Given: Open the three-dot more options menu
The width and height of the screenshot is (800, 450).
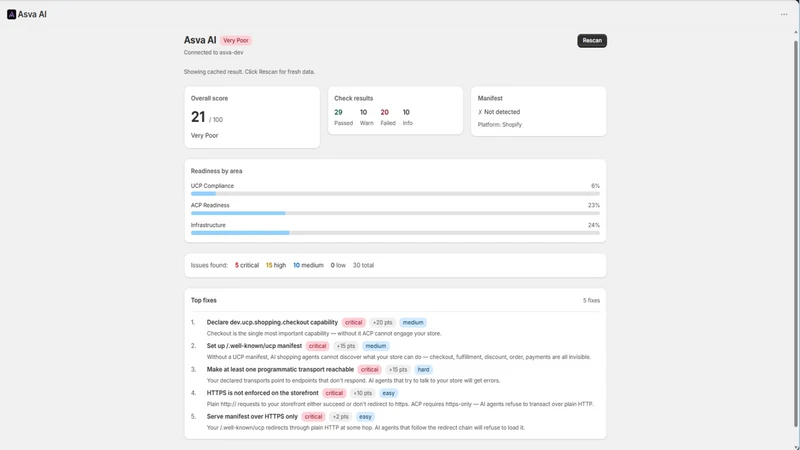Looking at the screenshot, I should point(784,14).
